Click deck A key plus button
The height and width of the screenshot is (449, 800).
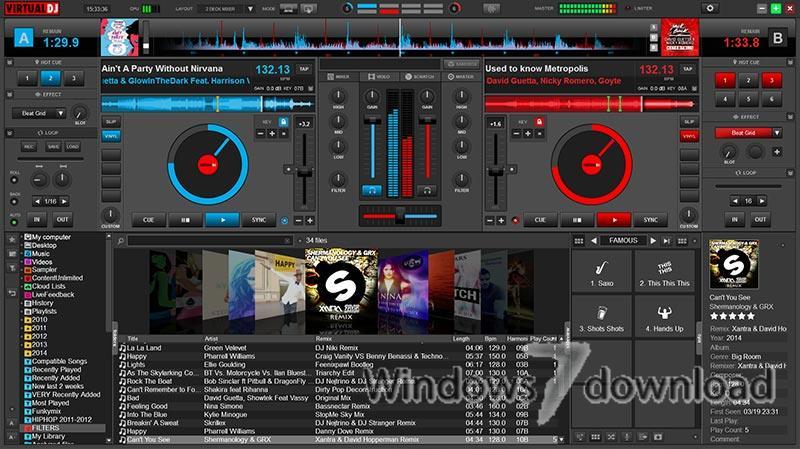[272, 134]
